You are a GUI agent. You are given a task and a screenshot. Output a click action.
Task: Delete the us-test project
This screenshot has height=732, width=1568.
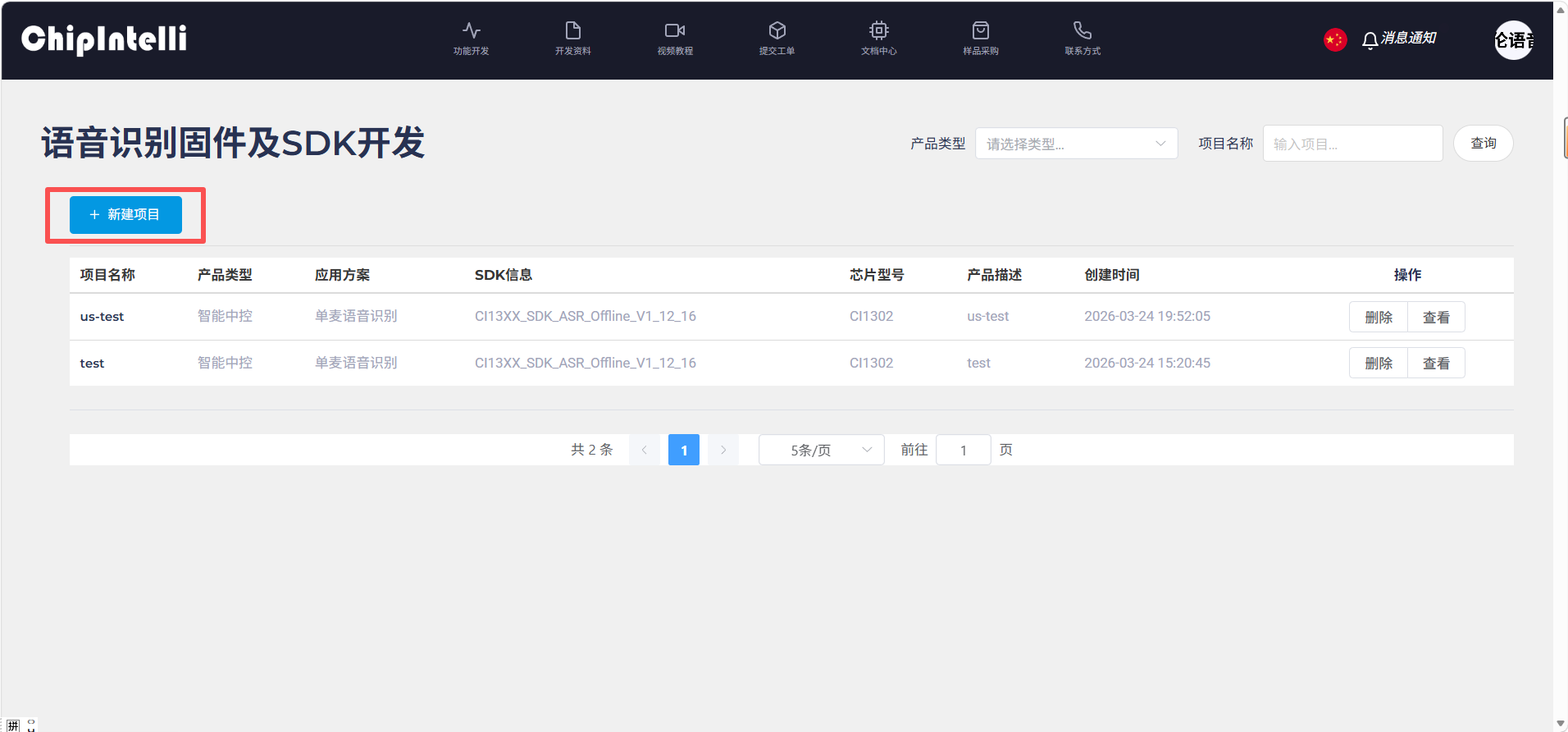[1379, 317]
